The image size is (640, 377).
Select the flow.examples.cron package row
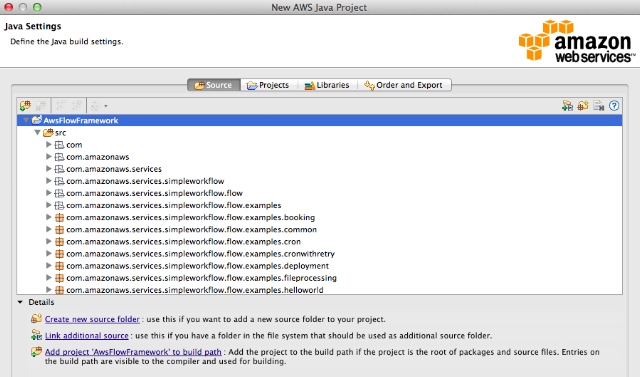click(x=320, y=242)
